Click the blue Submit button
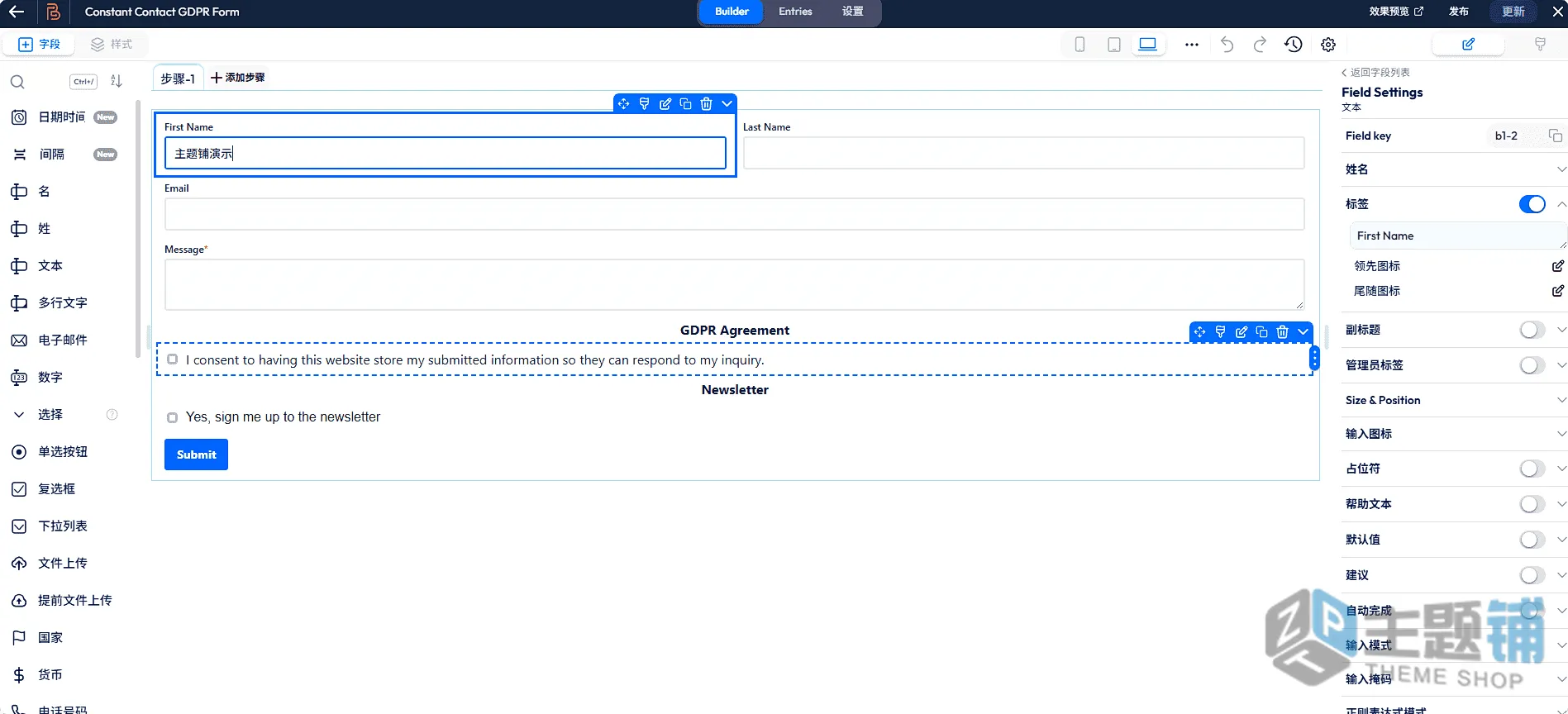 point(196,455)
